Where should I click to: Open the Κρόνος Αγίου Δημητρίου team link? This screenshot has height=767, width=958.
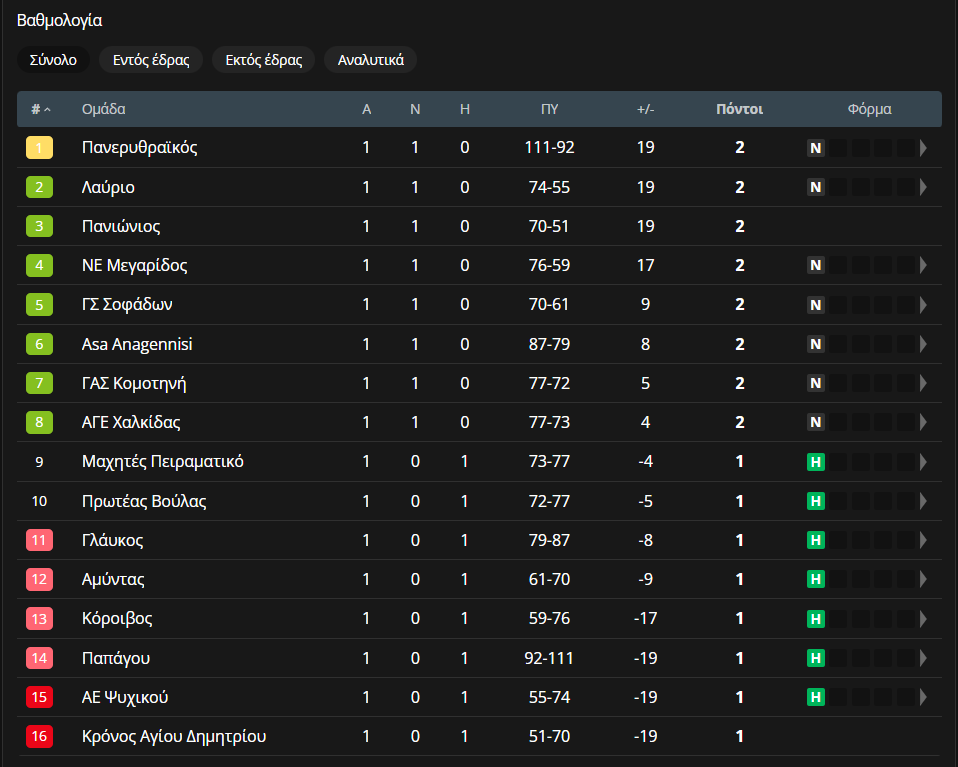tap(174, 736)
